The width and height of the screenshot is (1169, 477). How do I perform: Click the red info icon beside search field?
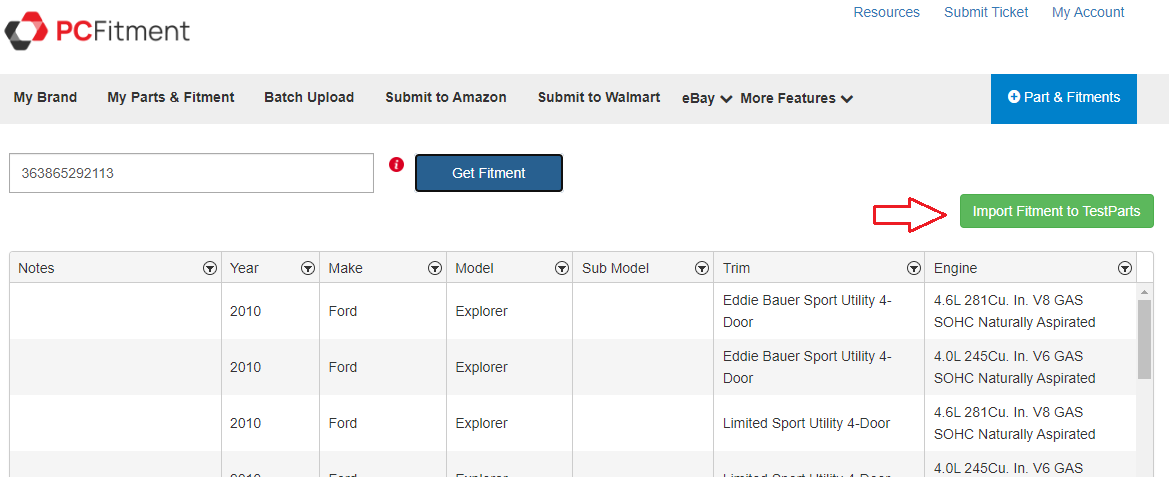(397, 164)
